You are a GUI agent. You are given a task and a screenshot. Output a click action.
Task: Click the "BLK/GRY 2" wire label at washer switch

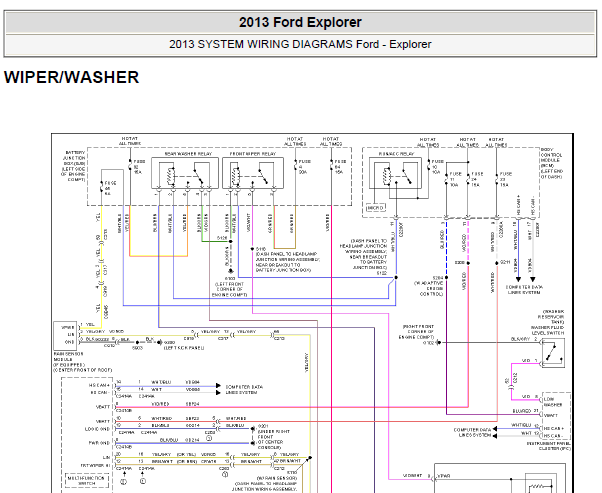[524, 339]
